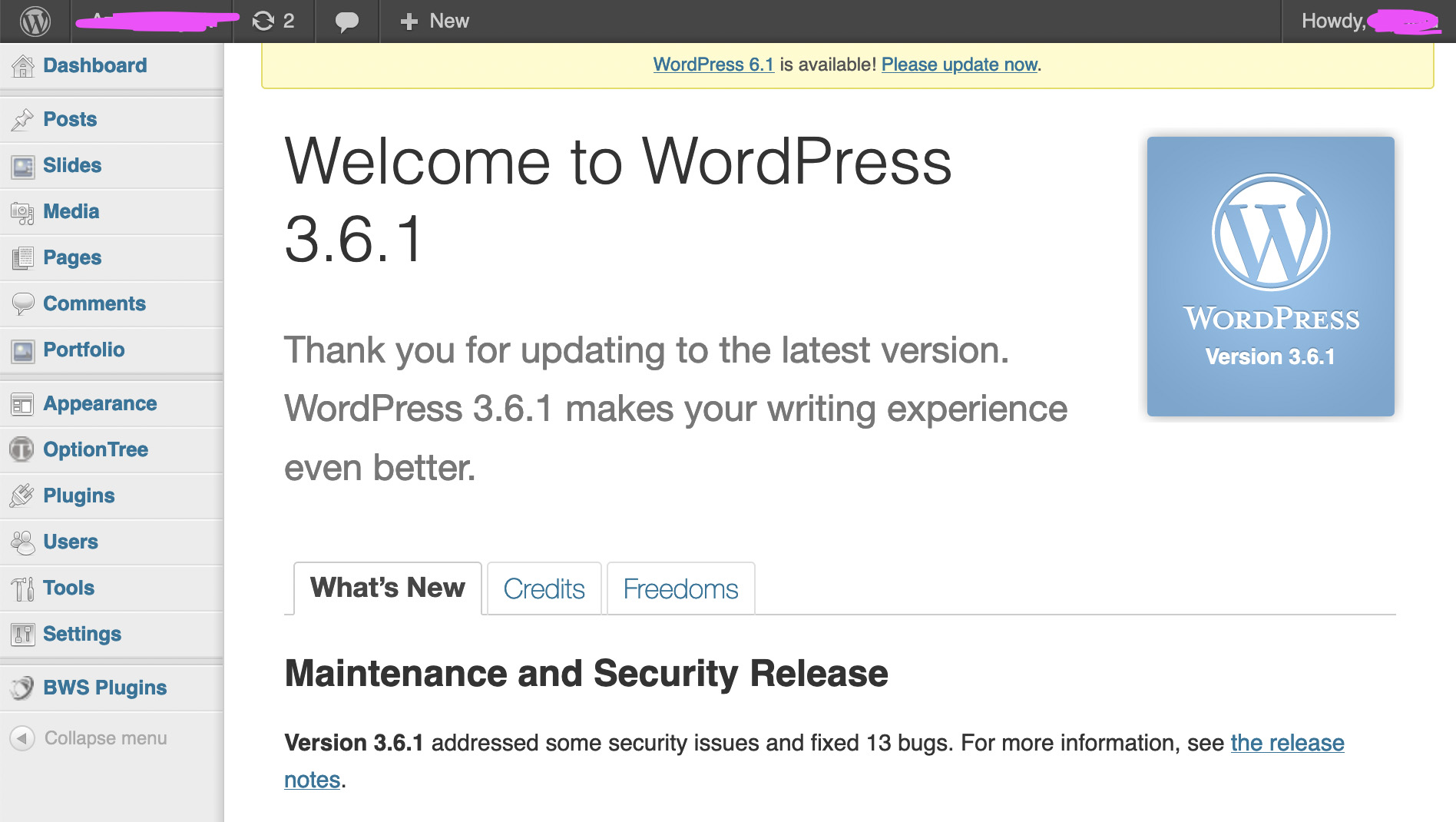Open the Posts menu
This screenshot has height=822, width=1456.
pos(70,119)
